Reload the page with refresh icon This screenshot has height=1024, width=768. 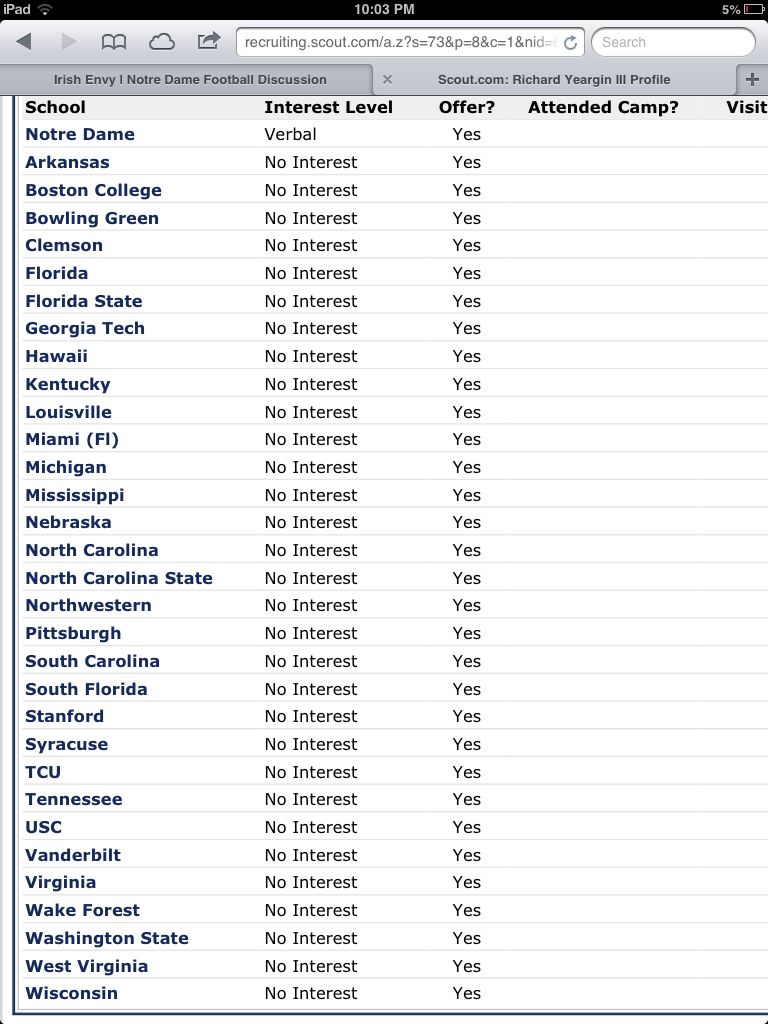(570, 43)
